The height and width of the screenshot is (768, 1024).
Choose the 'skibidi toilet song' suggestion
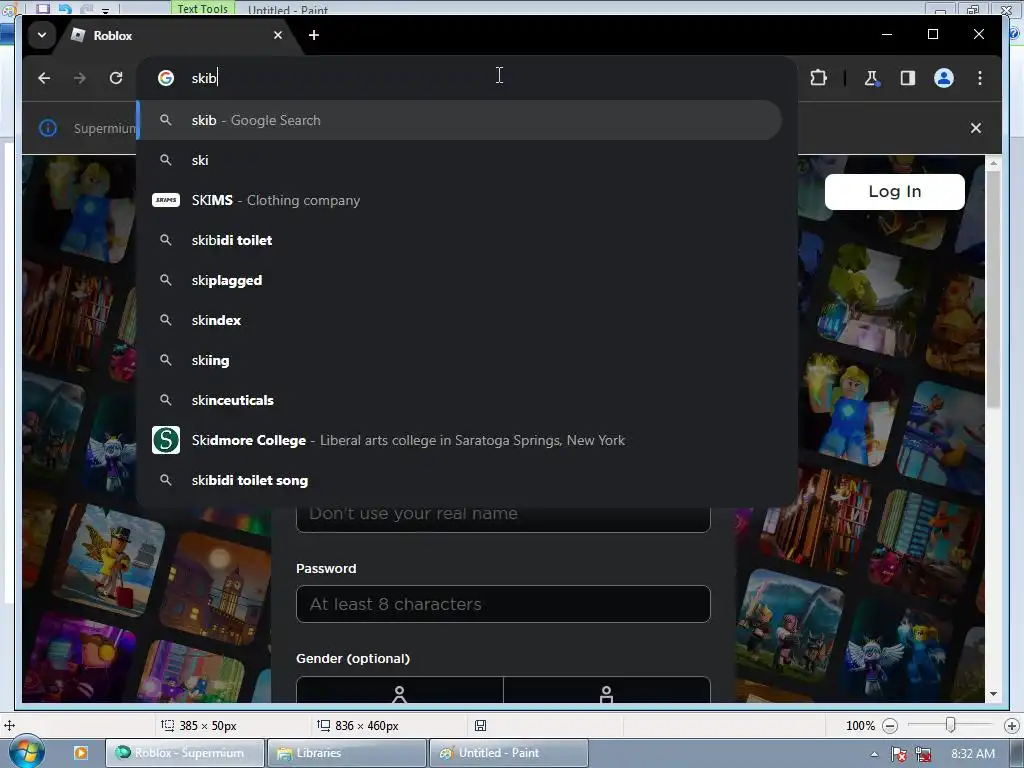point(459,480)
